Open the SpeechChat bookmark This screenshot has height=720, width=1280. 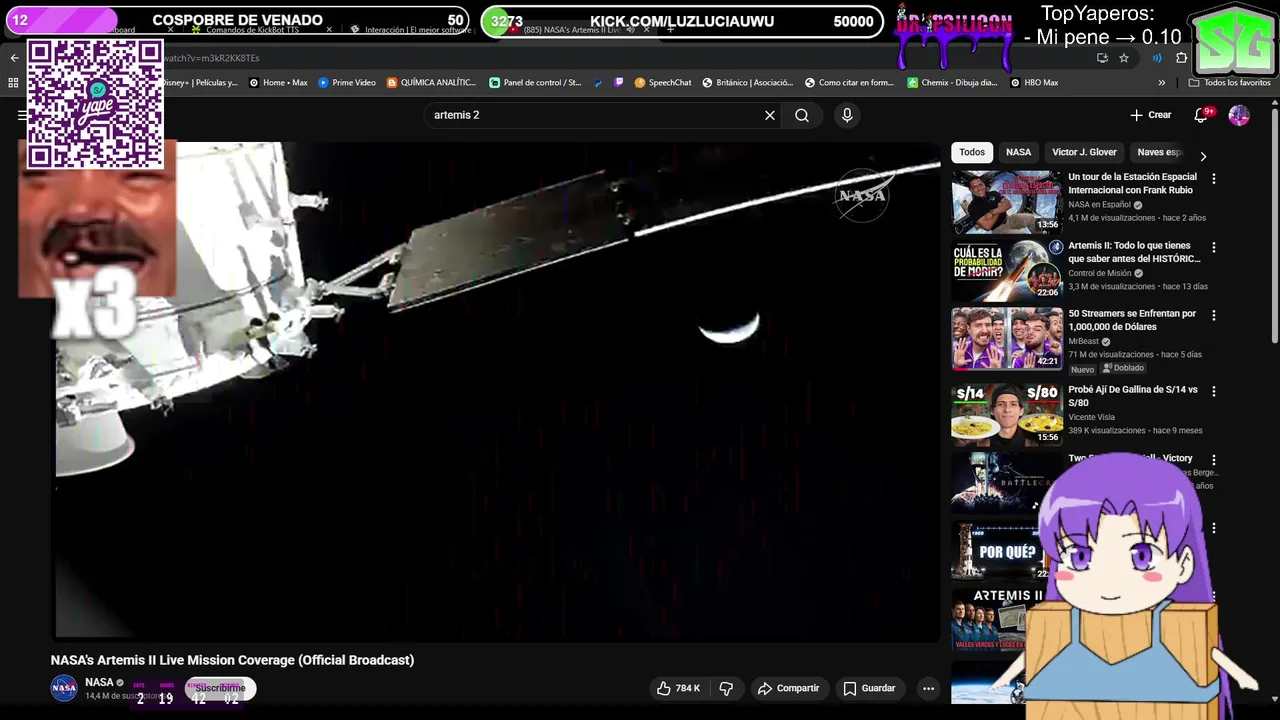pyautogui.click(x=663, y=83)
